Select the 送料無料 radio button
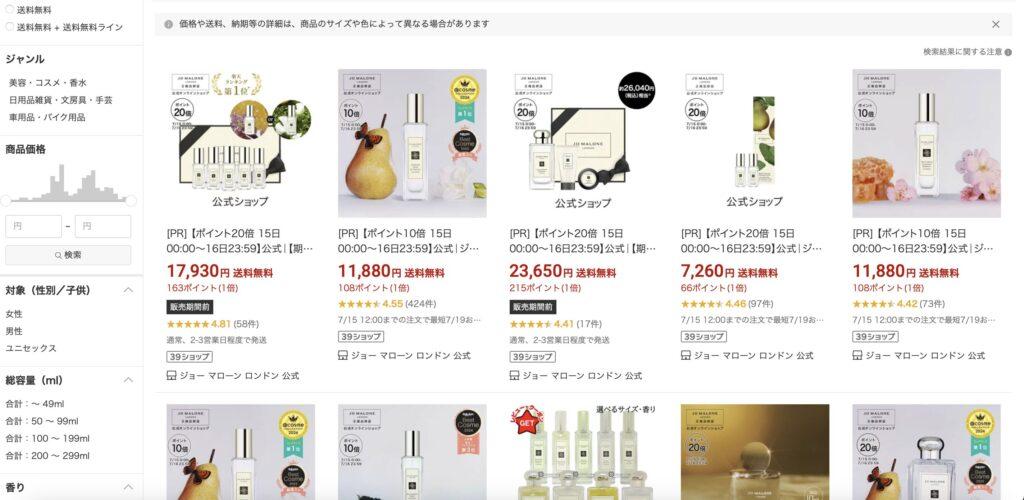 [x=10, y=10]
